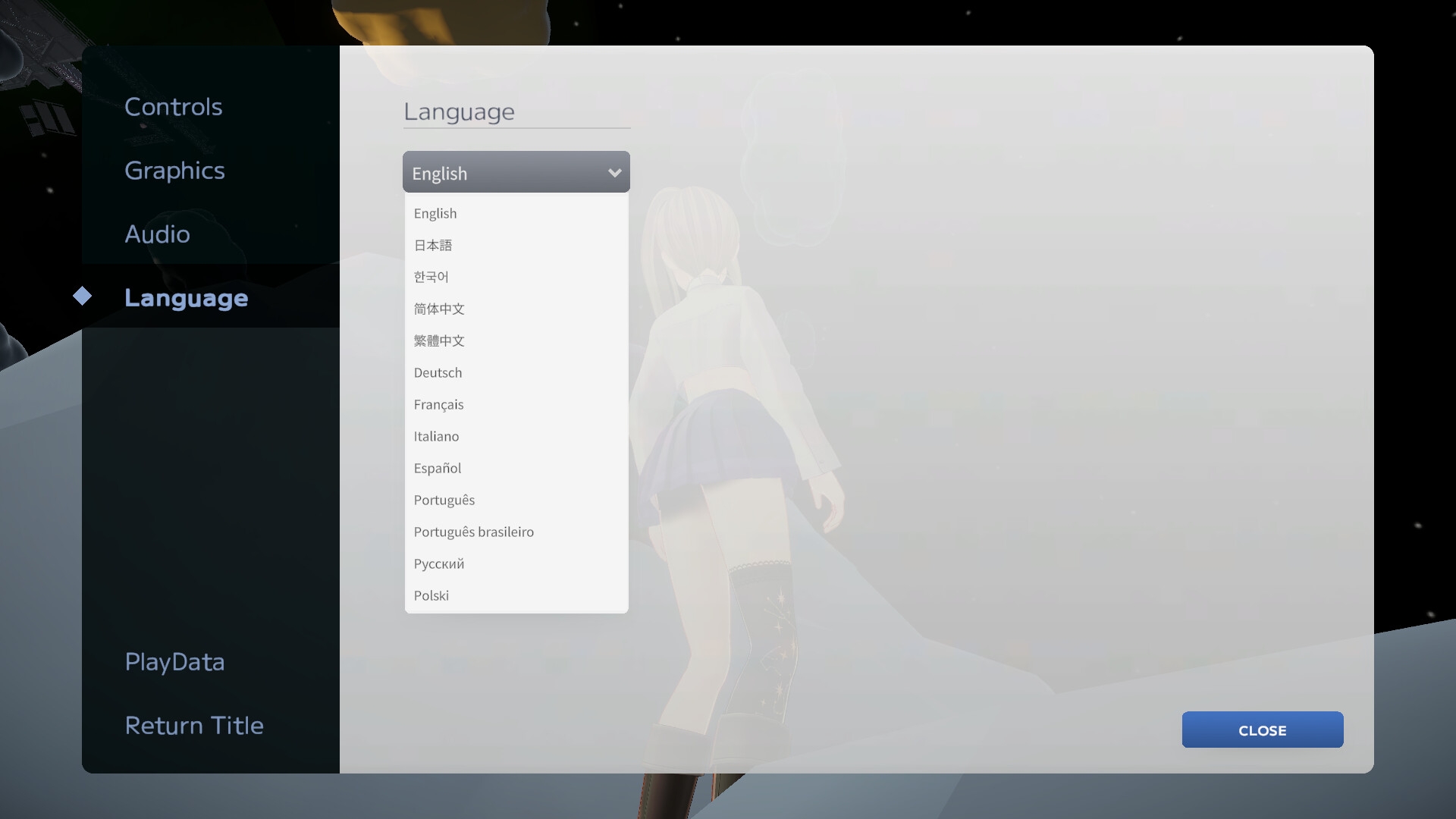Screen dimensions: 1456x819
Task: Pick 한국어 from the language options
Action: [431, 278]
